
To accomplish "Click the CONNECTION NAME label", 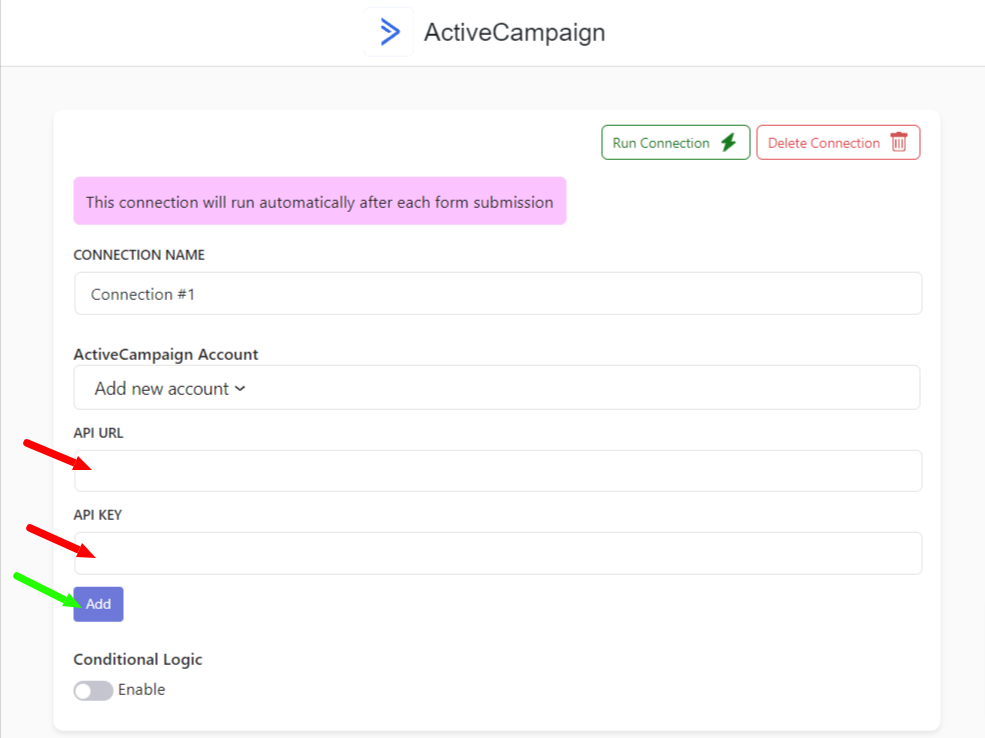I will (x=139, y=255).
